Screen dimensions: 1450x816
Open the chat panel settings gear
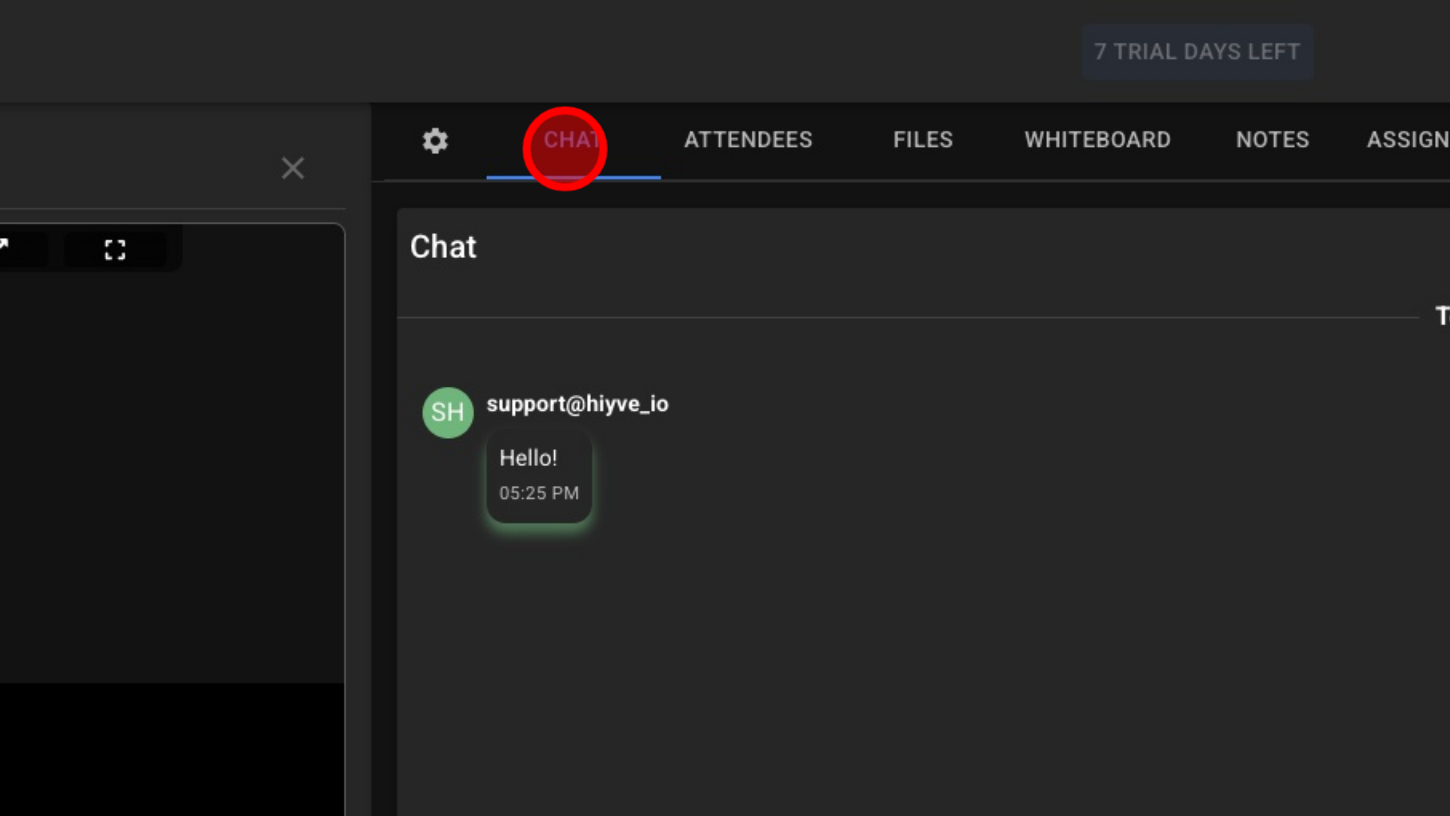[435, 141]
